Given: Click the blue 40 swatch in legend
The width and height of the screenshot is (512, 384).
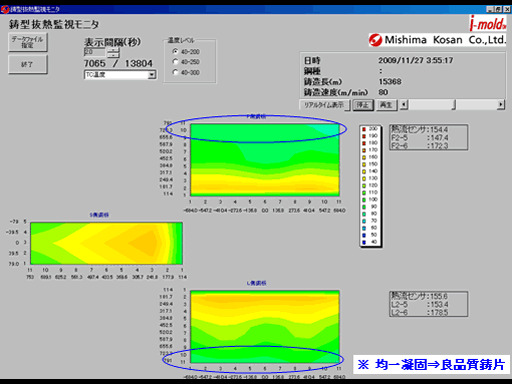Looking at the screenshot, I should point(364,242).
